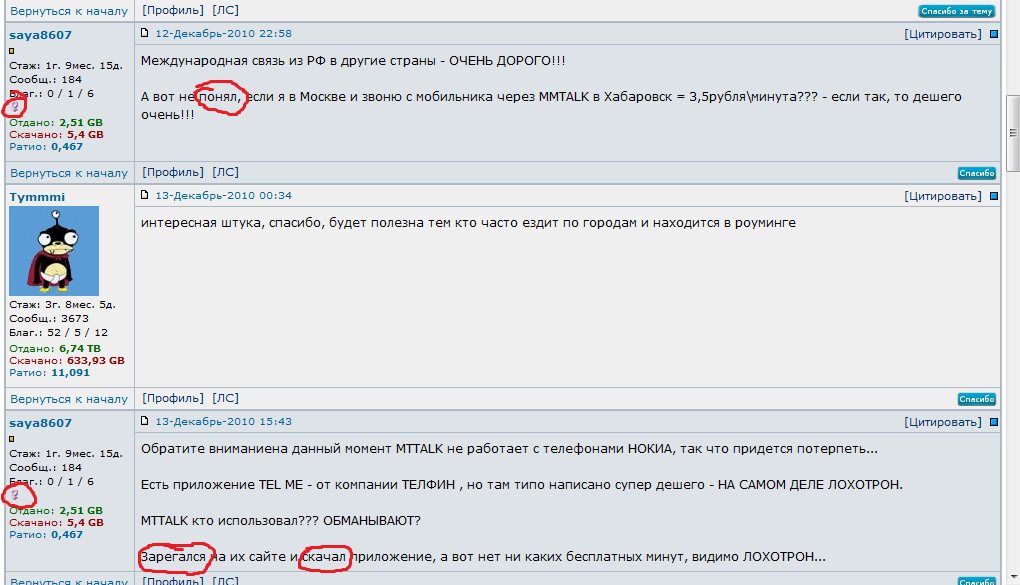The height and width of the screenshot is (585, 1020).
Task: Open the 13-Декабрь-2010 00:34 date link
Action: click(223, 195)
